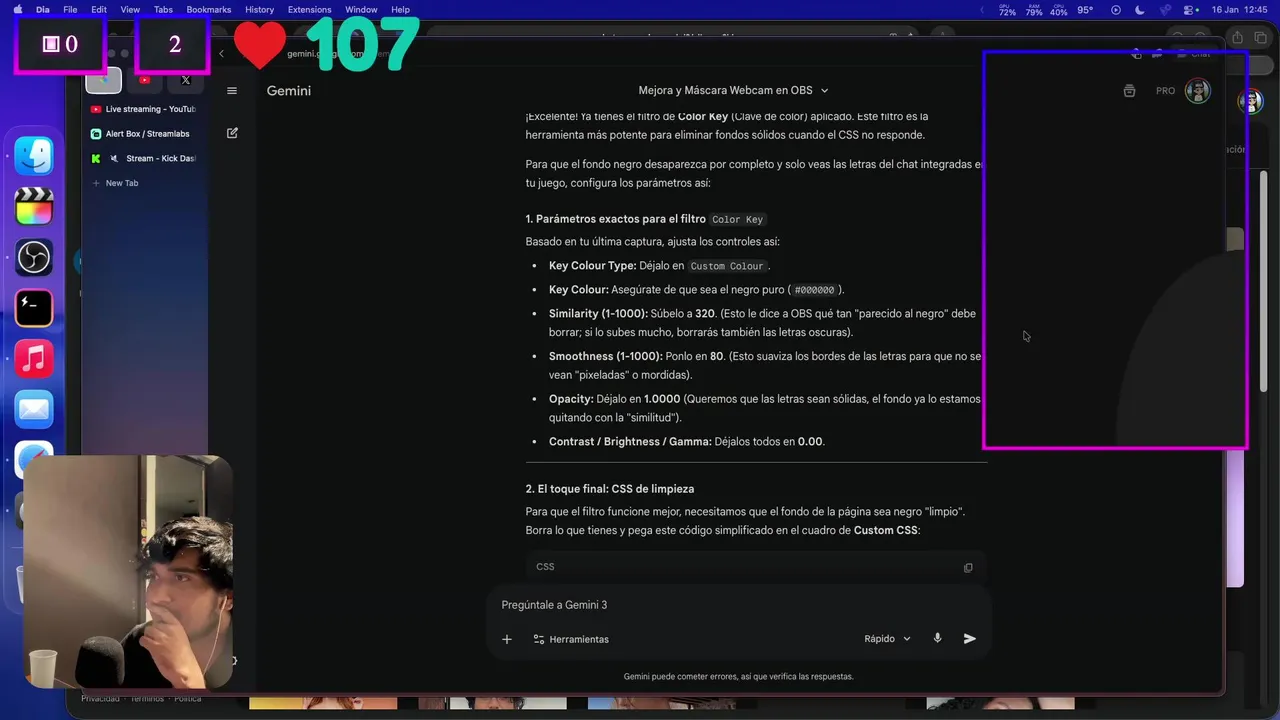
Task: Send the message with arrow icon
Action: [969, 638]
